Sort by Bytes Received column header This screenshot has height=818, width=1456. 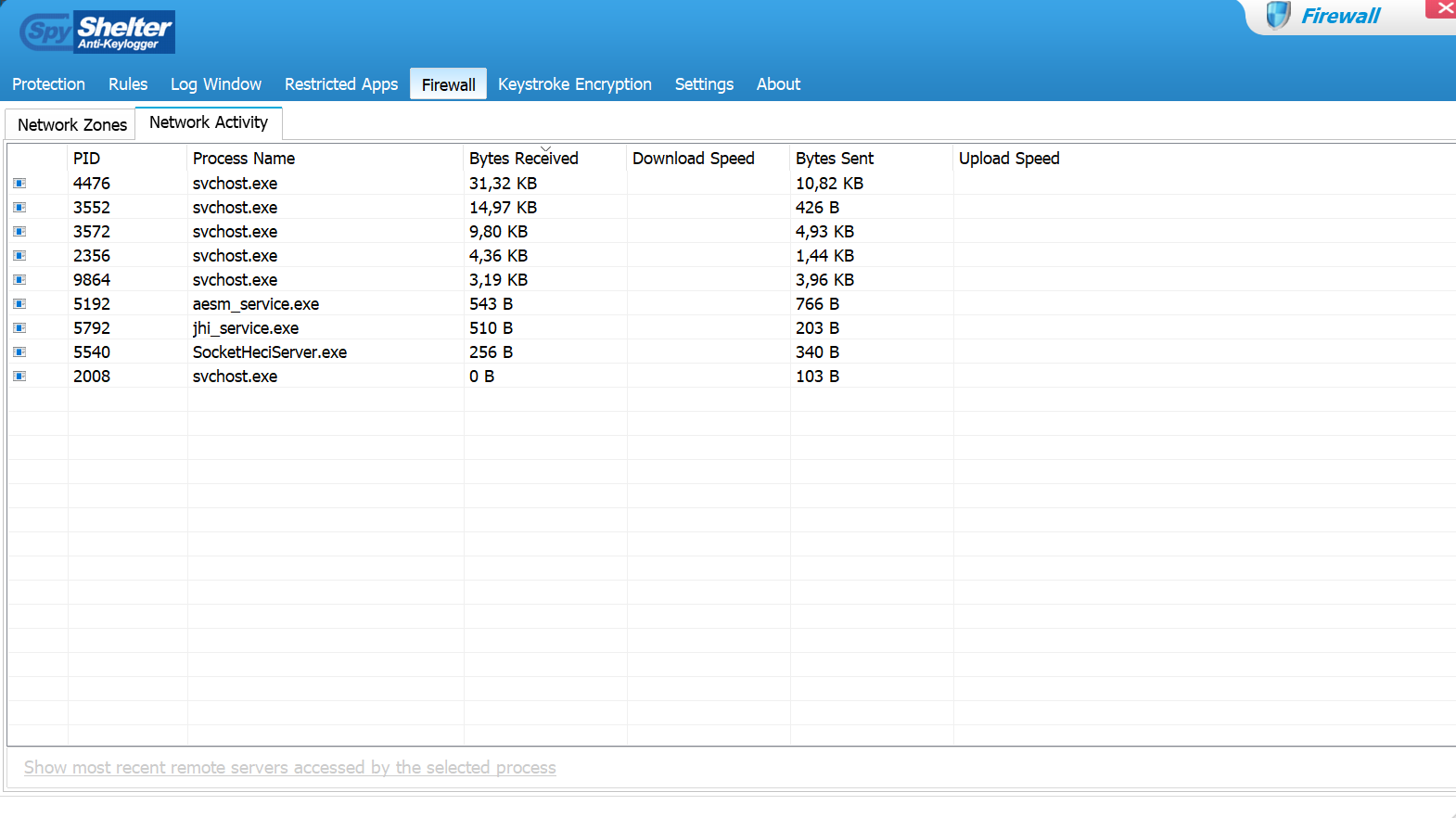(523, 159)
